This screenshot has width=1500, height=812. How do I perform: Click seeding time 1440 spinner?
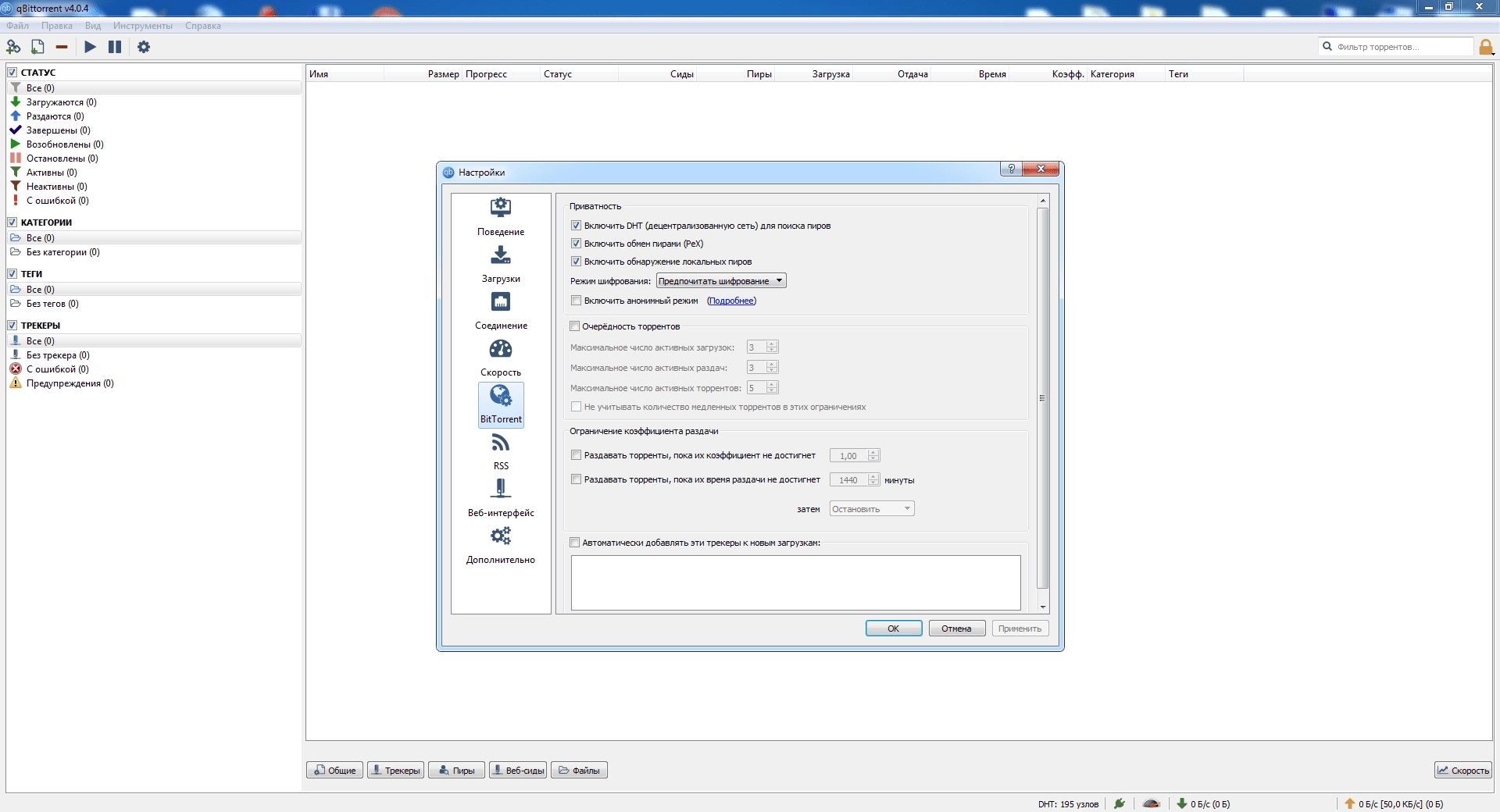coord(855,479)
